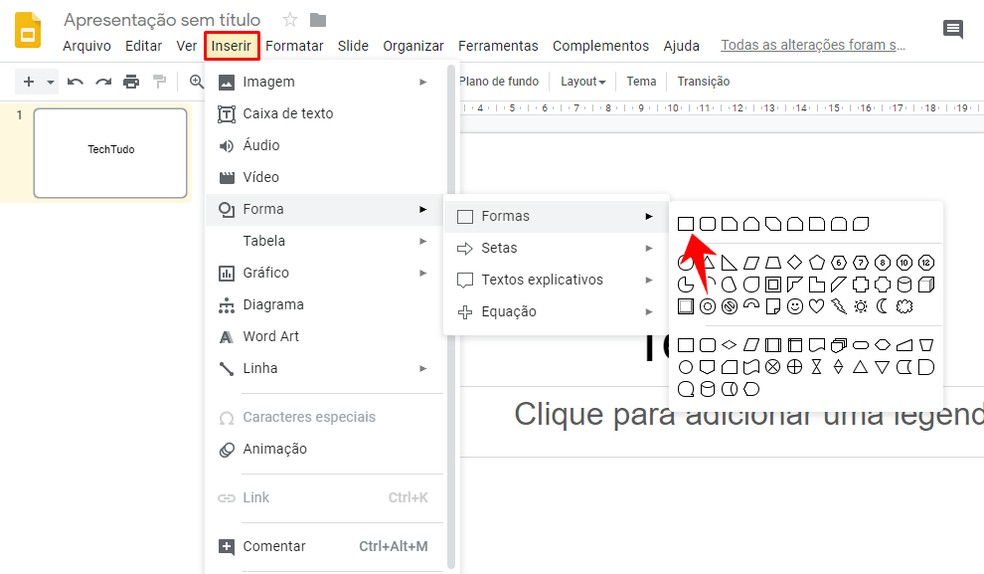
Task: Click the undo arrow
Action: 75,82
